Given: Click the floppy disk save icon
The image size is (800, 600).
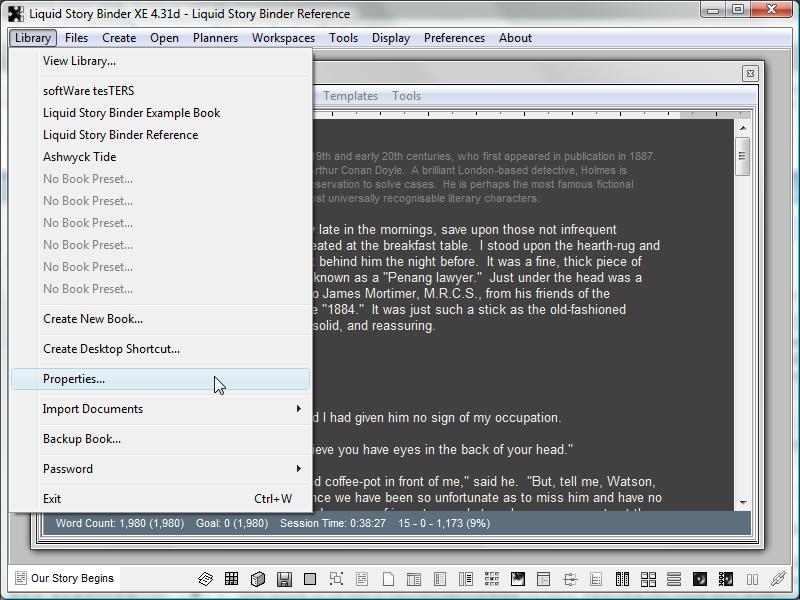Looking at the screenshot, I should pyautogui.click(x=284, y=579).
